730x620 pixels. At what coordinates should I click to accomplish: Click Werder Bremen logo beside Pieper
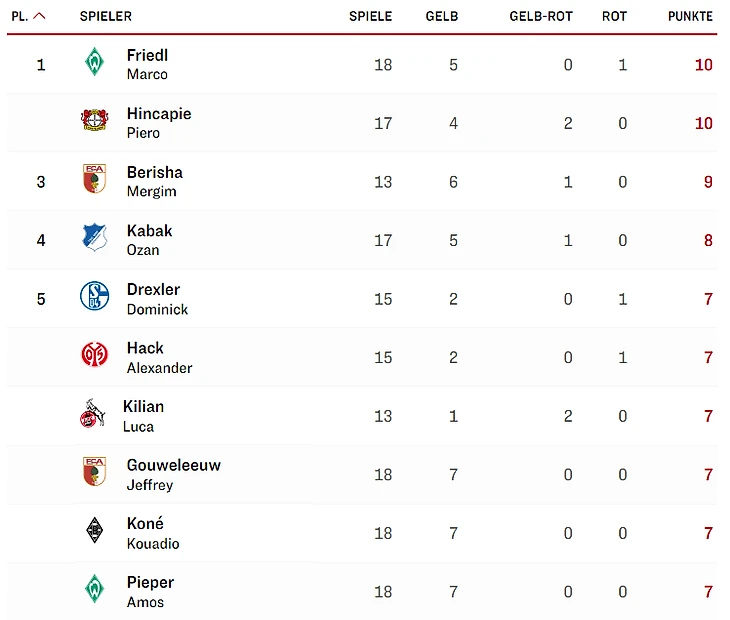94,589
